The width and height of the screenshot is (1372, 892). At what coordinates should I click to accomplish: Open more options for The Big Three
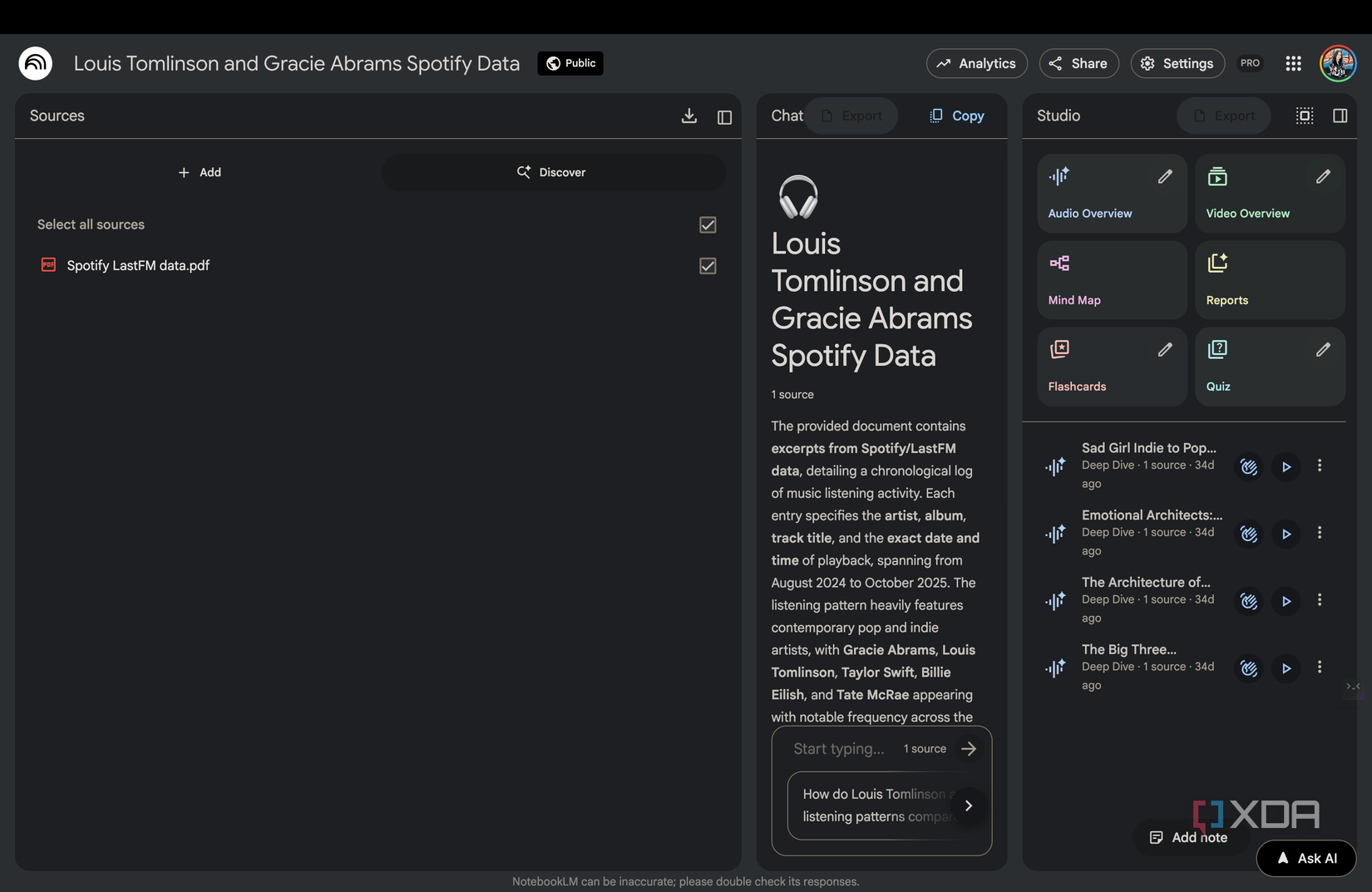coord(1319,668)
